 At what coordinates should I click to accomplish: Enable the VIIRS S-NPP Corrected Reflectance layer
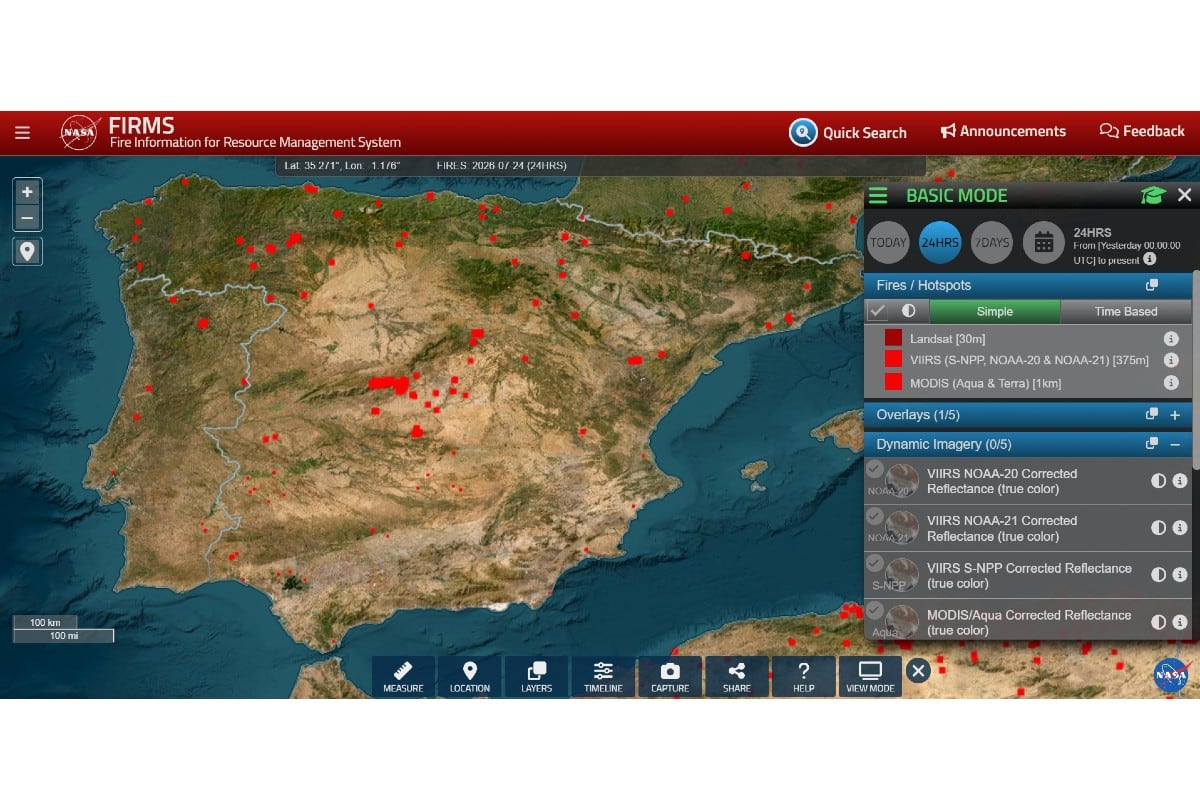click(x=875, y=563)
